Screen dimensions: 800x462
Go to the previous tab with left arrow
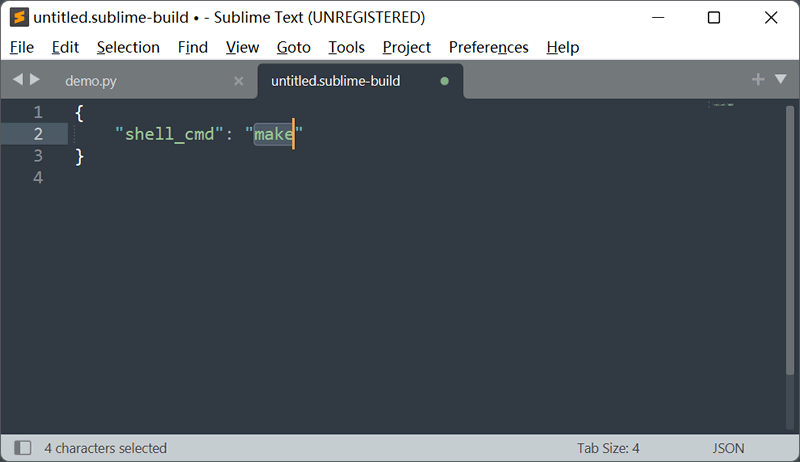coord(18,80)
